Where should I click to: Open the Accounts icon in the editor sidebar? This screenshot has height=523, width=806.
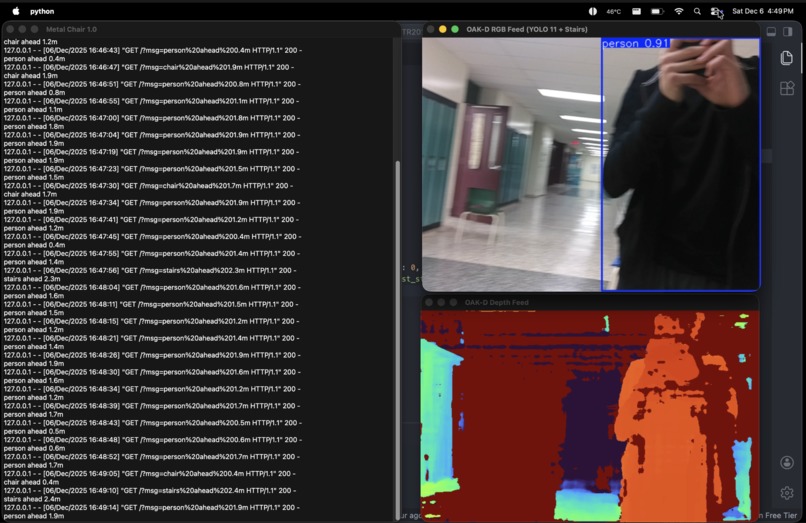coord(786,462)
